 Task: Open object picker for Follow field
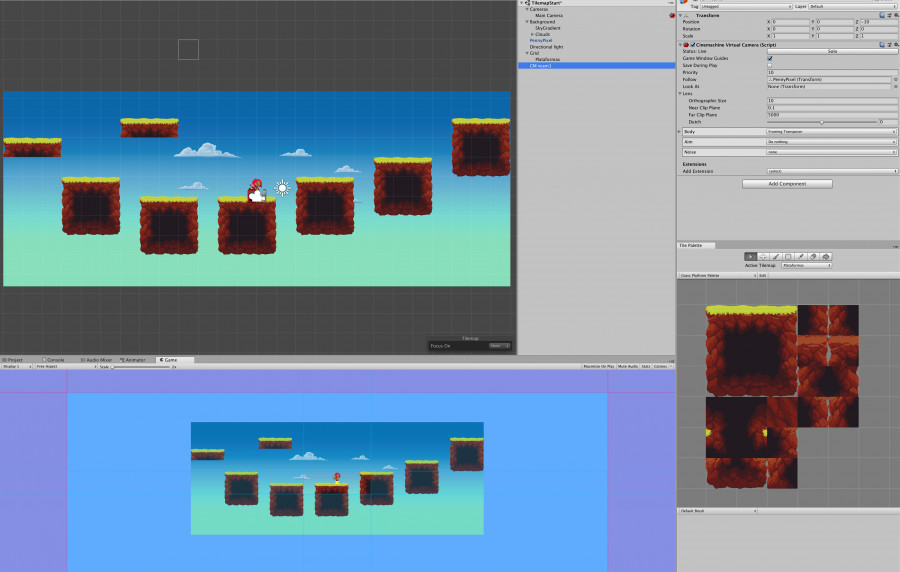pyautogui.click(x=895, y=80)
